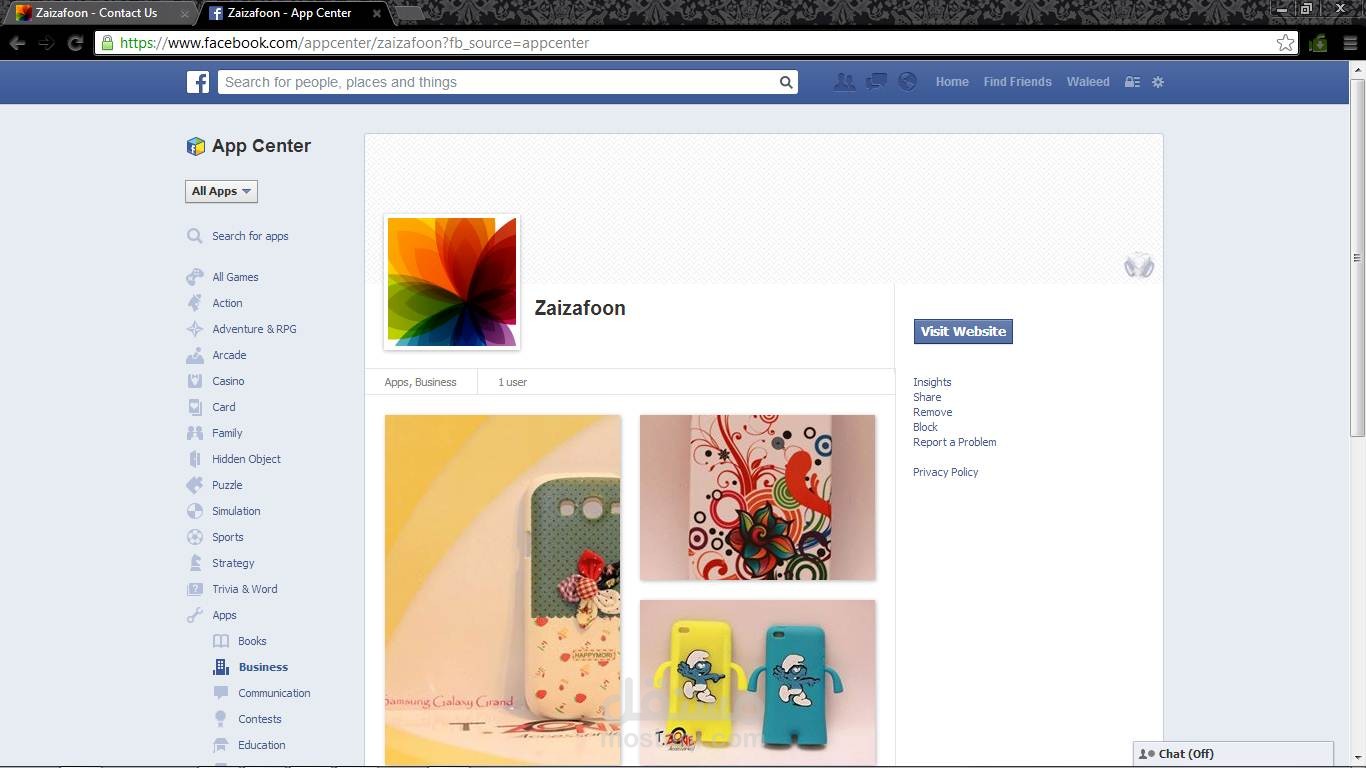The image size is (1366, 768).
Task: Click the Block link
Action: [925, 427]
